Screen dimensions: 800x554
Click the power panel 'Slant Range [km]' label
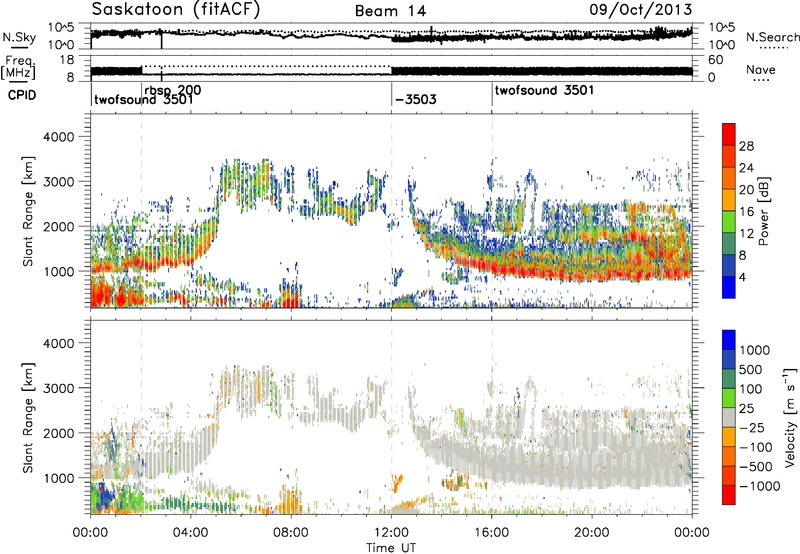click(x=28, y=211)
